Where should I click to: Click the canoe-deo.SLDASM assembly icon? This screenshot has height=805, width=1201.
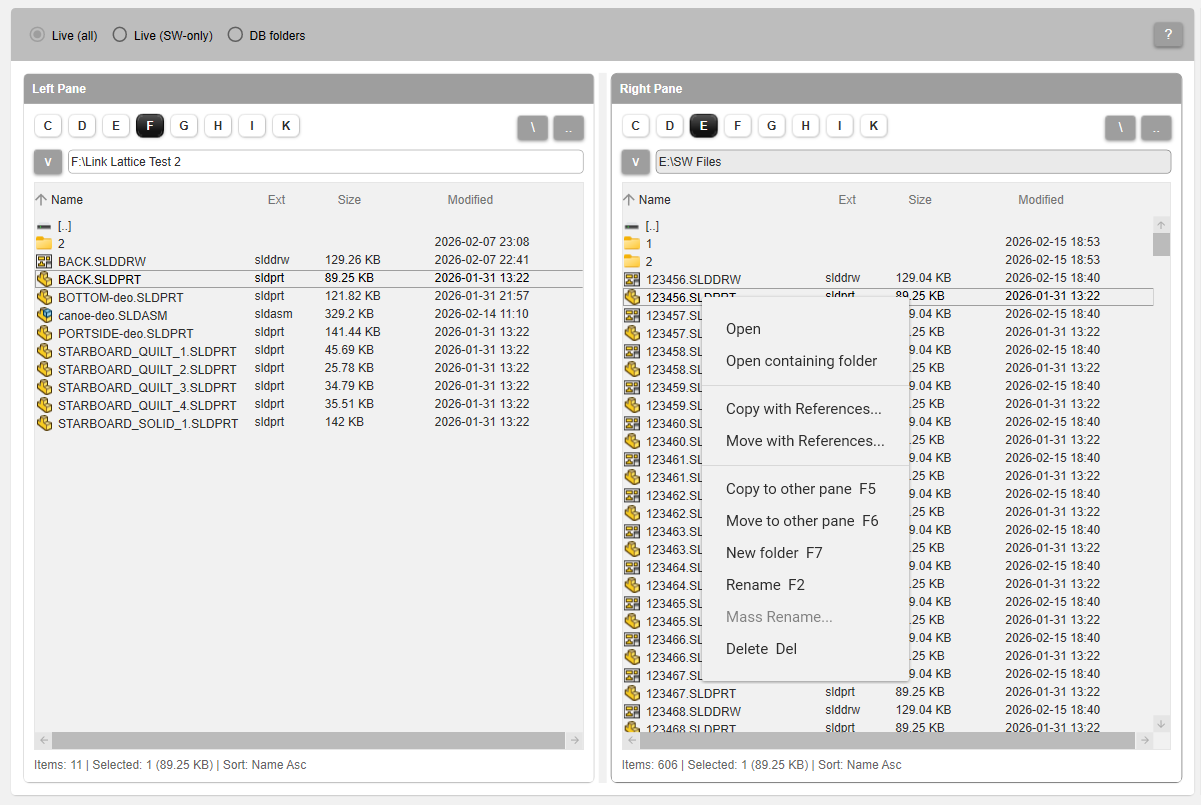click(44, 315)
